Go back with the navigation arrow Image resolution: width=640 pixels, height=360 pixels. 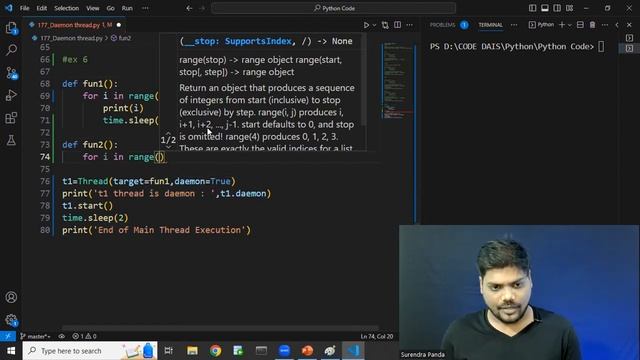pyautogui.click(x=189, y=8)
